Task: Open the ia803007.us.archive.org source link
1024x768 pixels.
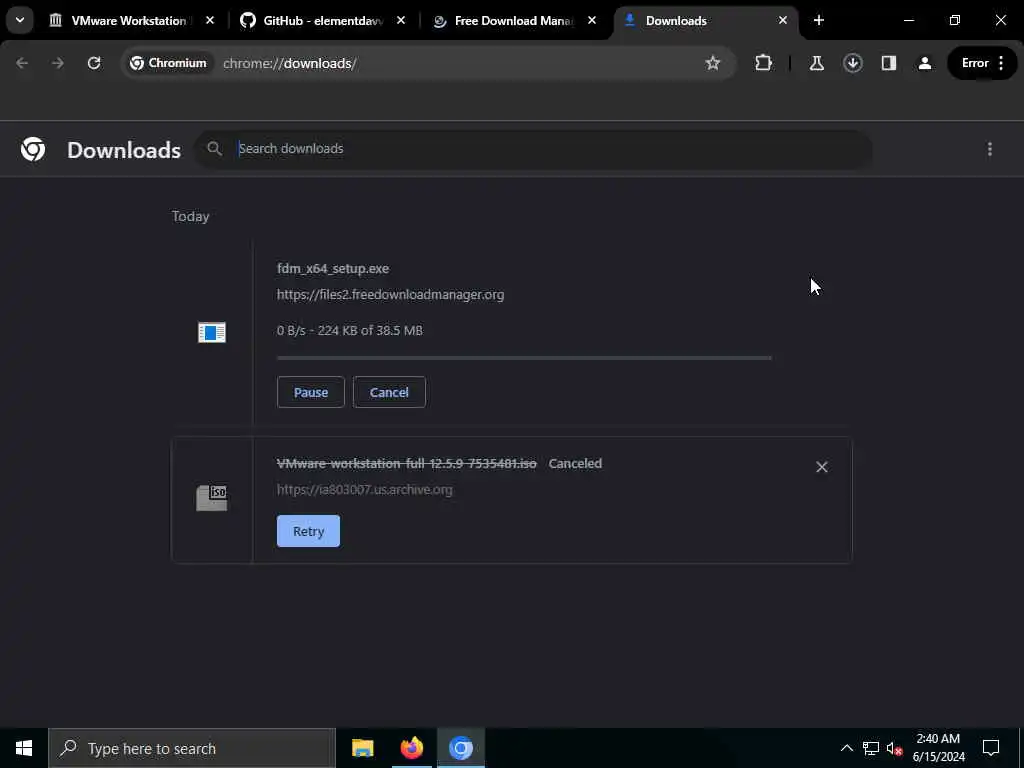Action: click(x=364, y=489)
